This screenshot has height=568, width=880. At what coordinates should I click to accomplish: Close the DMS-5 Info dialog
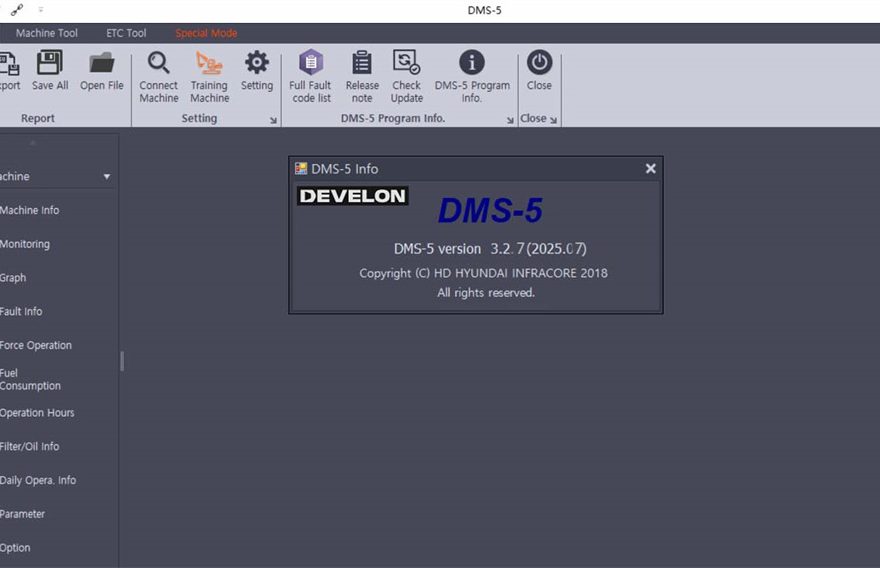650,169
